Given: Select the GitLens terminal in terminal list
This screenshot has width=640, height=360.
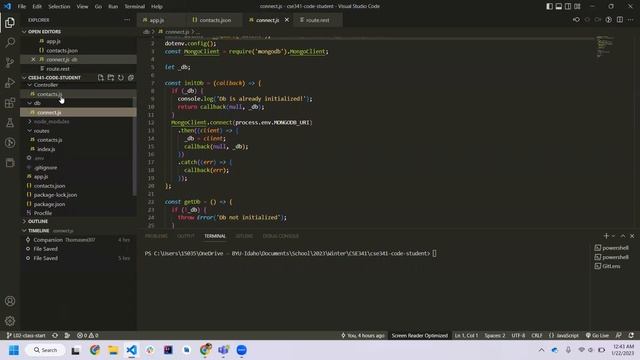Looking at the screenshot, I should (611, 266).
